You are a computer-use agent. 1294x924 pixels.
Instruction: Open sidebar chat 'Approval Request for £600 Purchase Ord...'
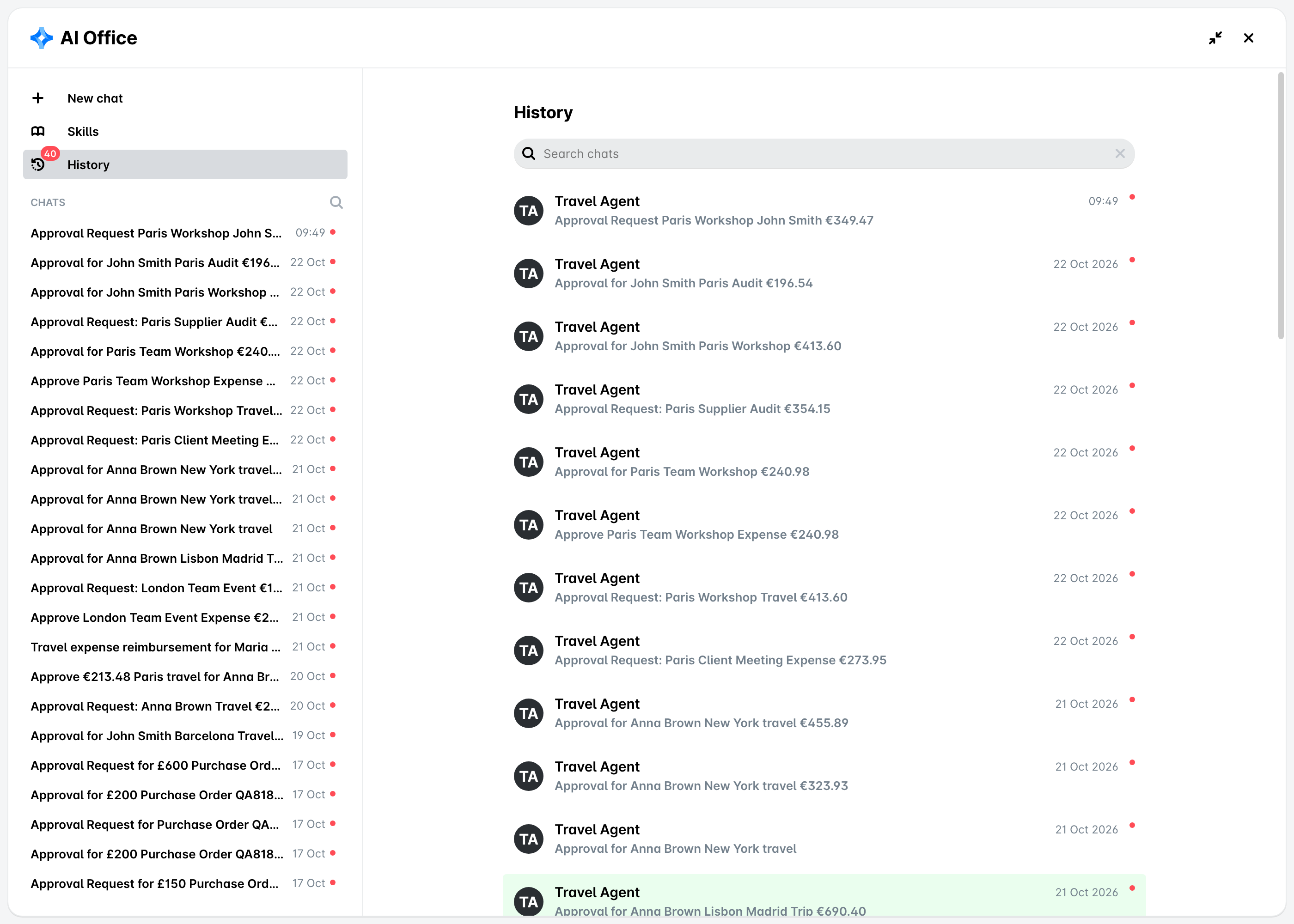tap(184, 765)
